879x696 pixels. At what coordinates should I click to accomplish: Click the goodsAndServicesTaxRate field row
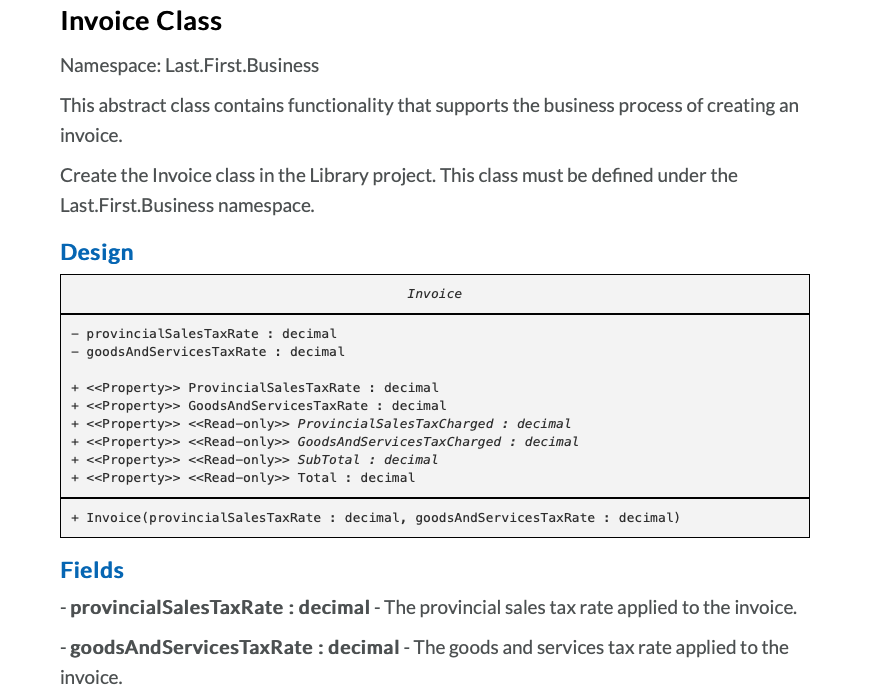[x=214, y=351]
